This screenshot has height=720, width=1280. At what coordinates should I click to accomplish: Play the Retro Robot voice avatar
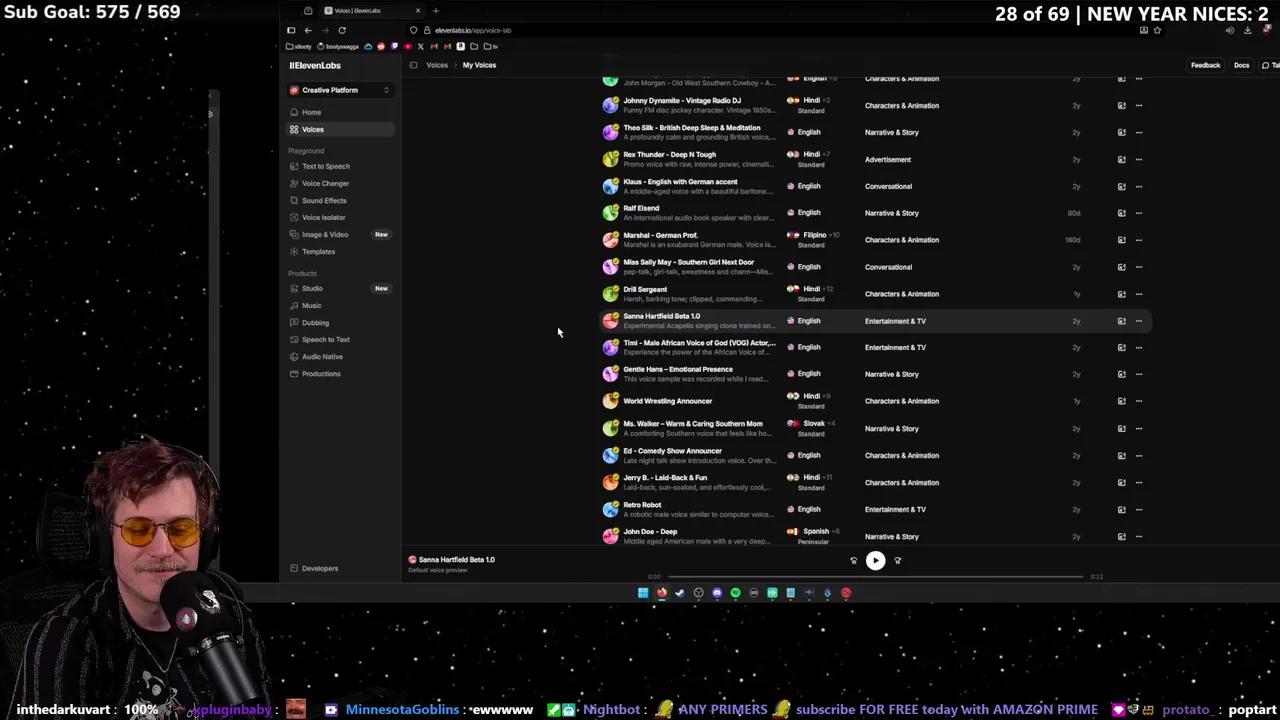(610, 509)
